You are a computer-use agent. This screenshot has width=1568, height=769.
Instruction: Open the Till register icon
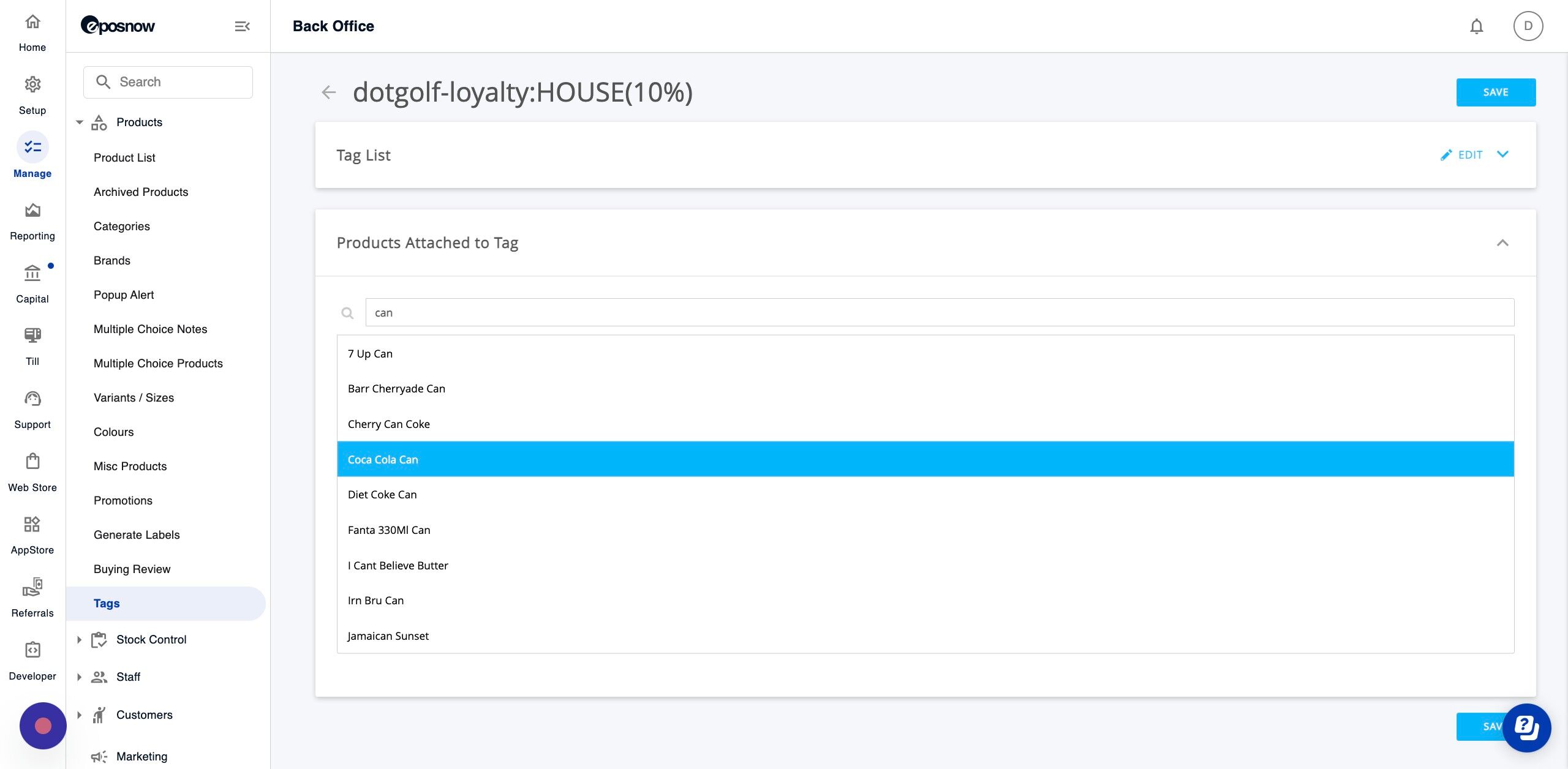tap(32, 336)
